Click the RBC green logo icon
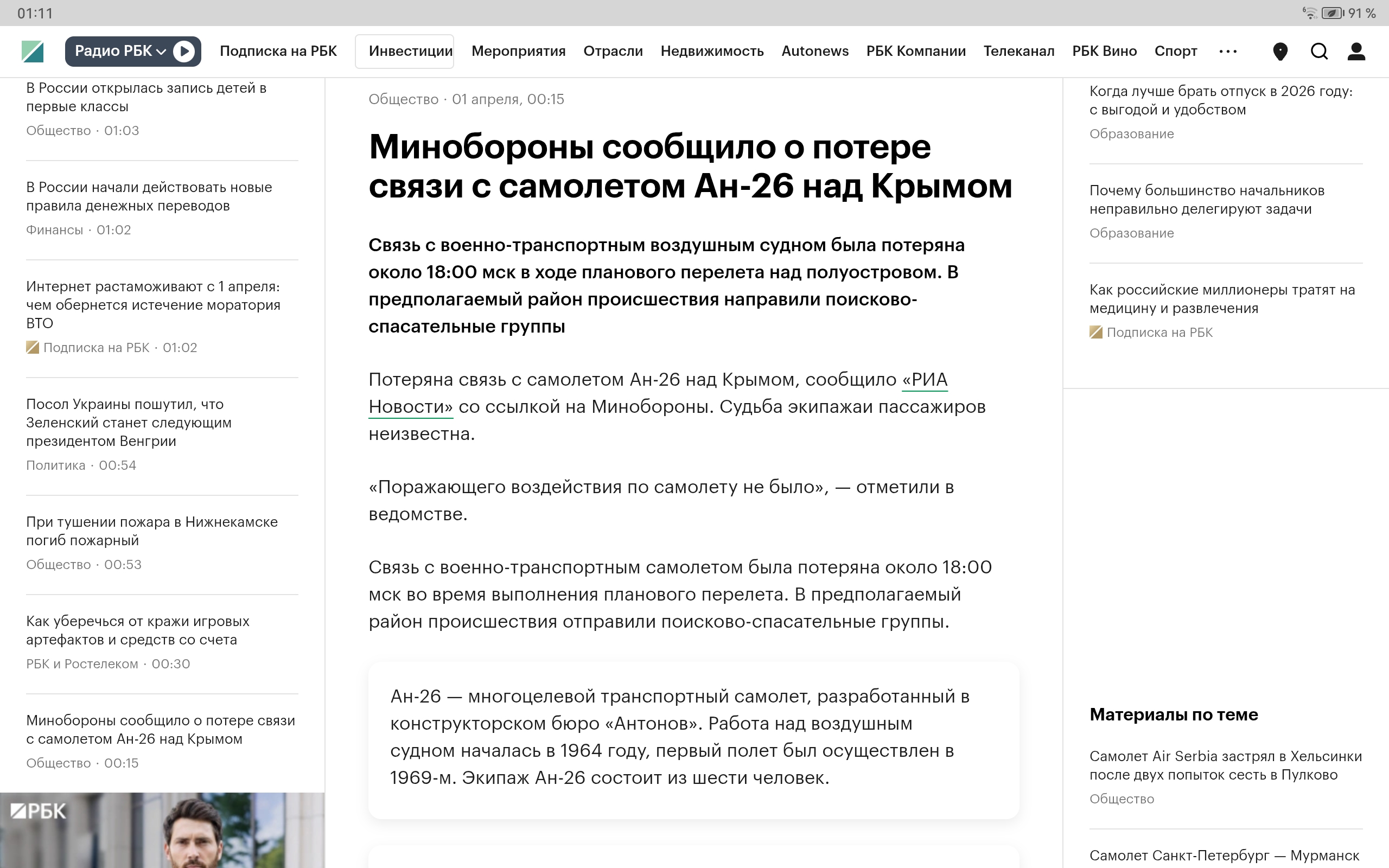Screen dimensions: 1389x868 (33, 52)
